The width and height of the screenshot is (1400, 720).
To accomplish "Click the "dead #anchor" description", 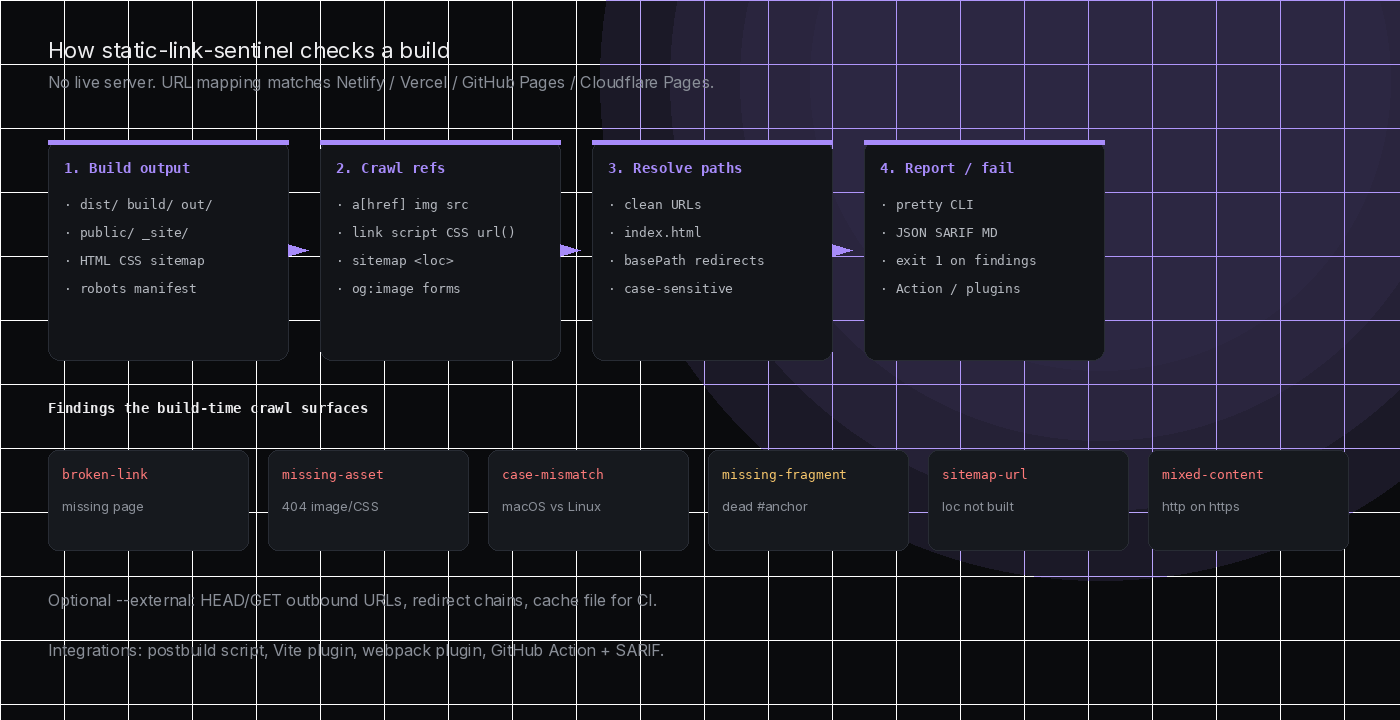I will pyautogui.click(x=765, y=506).
